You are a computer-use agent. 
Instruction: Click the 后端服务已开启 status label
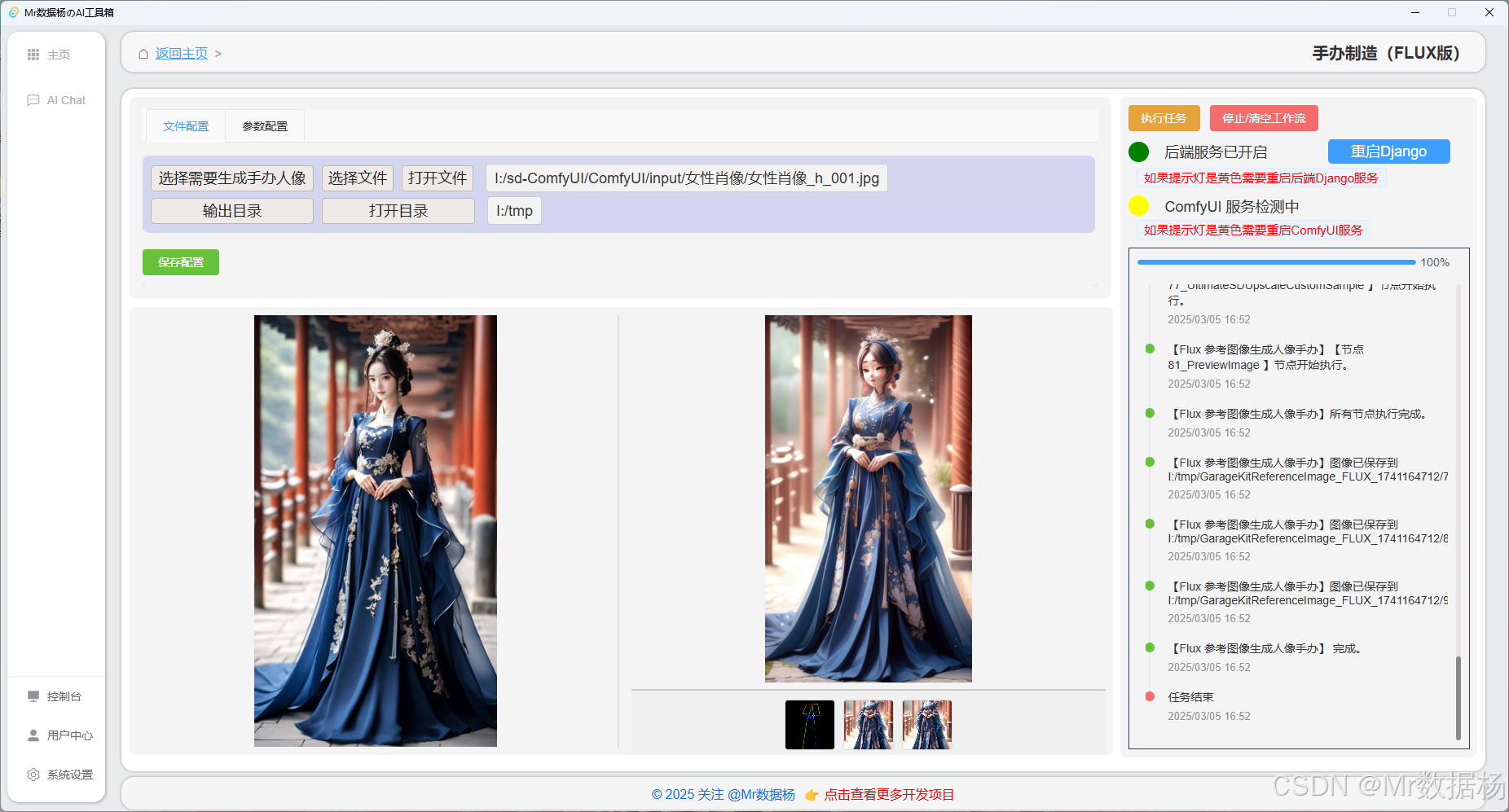point(1216,152)
